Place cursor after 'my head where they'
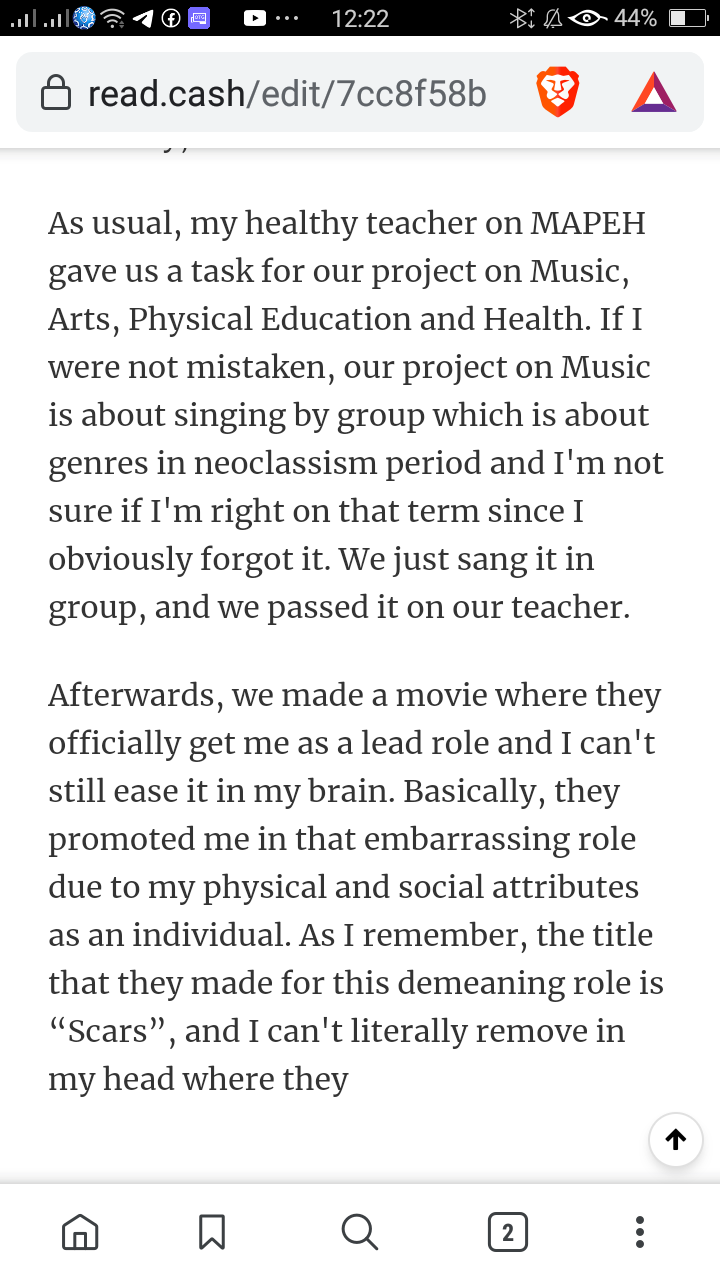This screenshot has height=1280, width=720. tap(350, 1079)
